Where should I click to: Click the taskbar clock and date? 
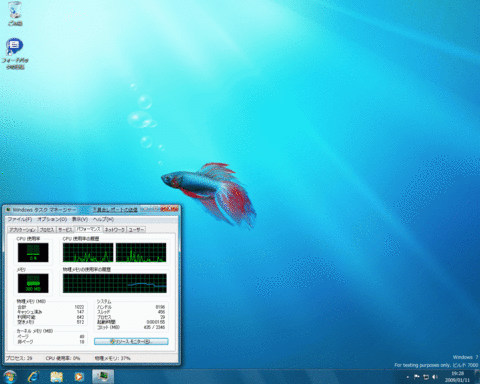[x=457, y=377]
